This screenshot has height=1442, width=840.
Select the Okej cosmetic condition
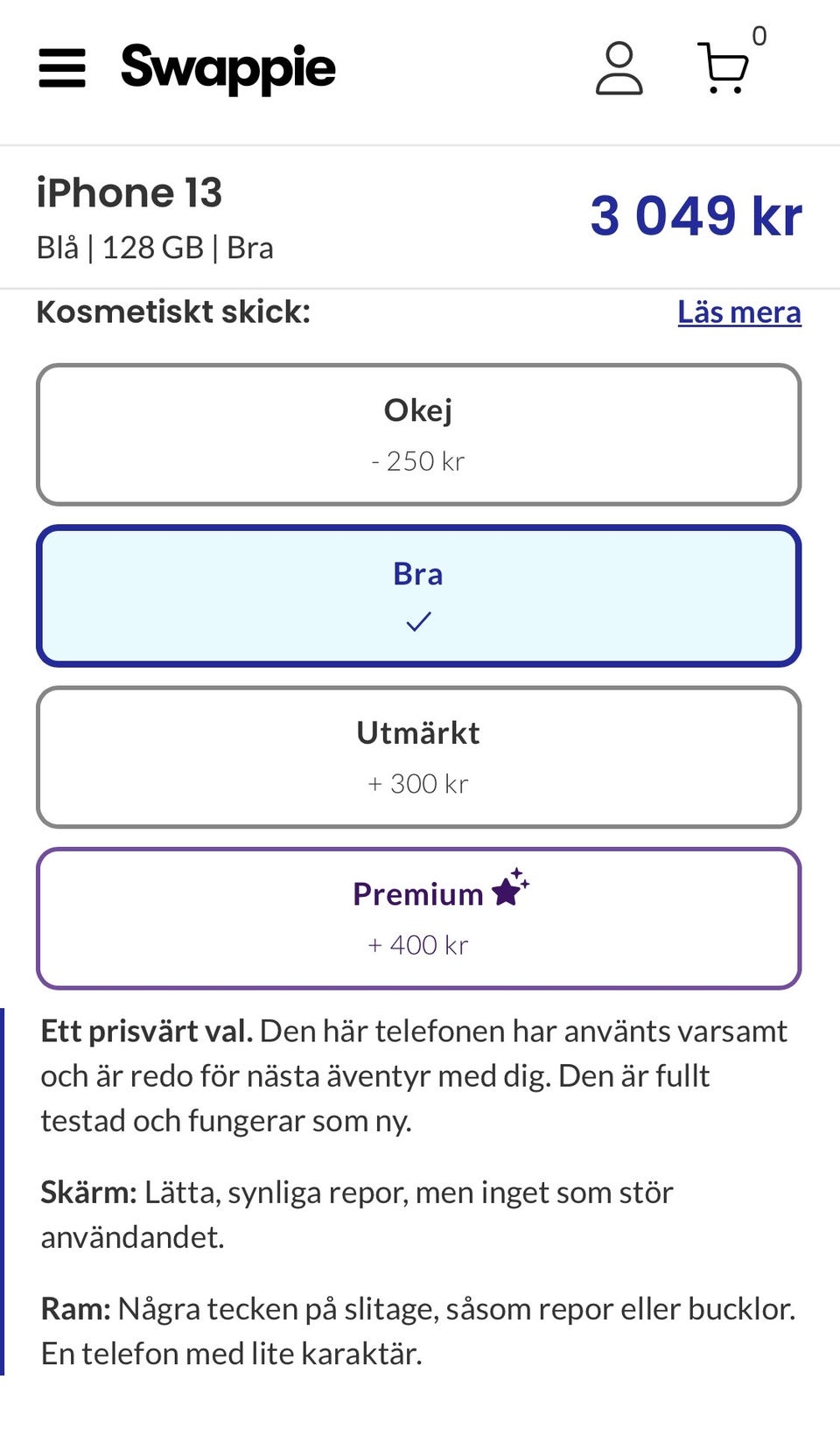tap(418, 434)
